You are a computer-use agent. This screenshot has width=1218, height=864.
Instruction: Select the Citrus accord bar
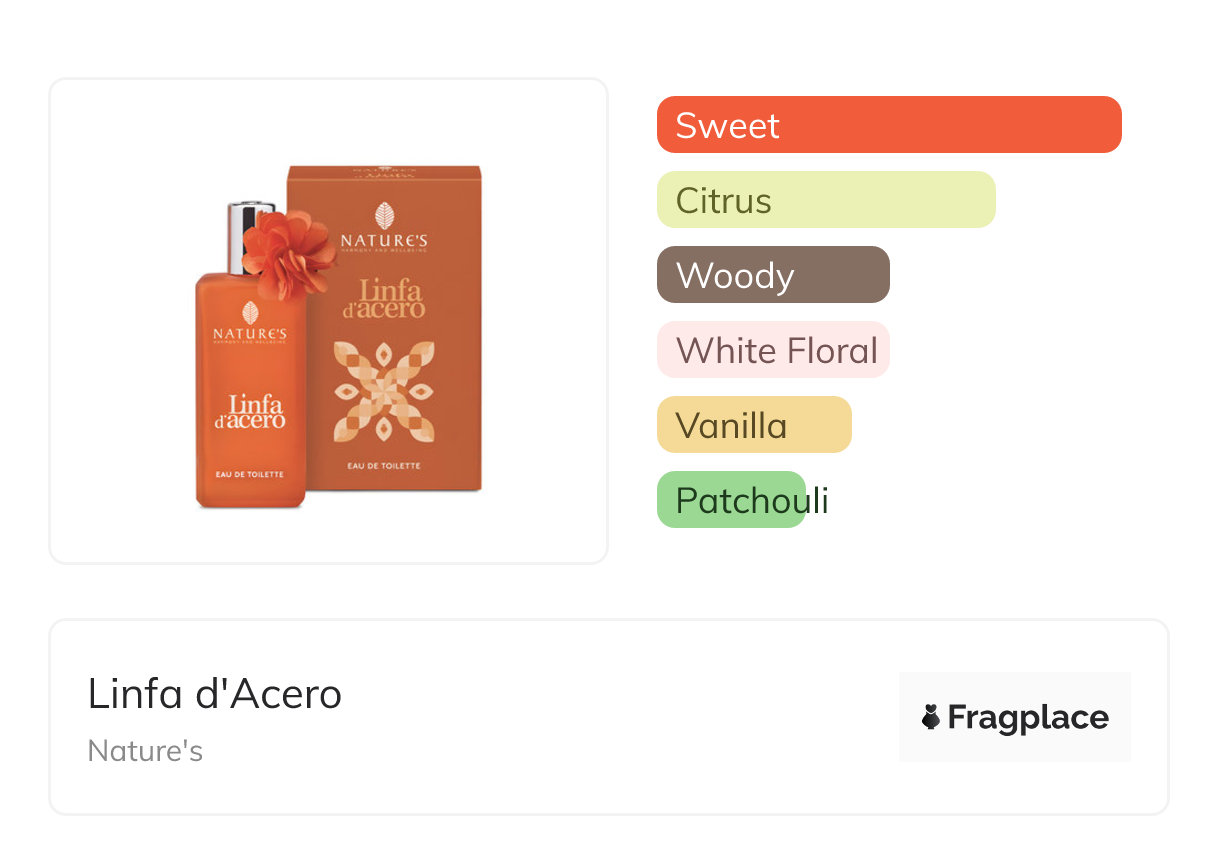coord(825,200)
